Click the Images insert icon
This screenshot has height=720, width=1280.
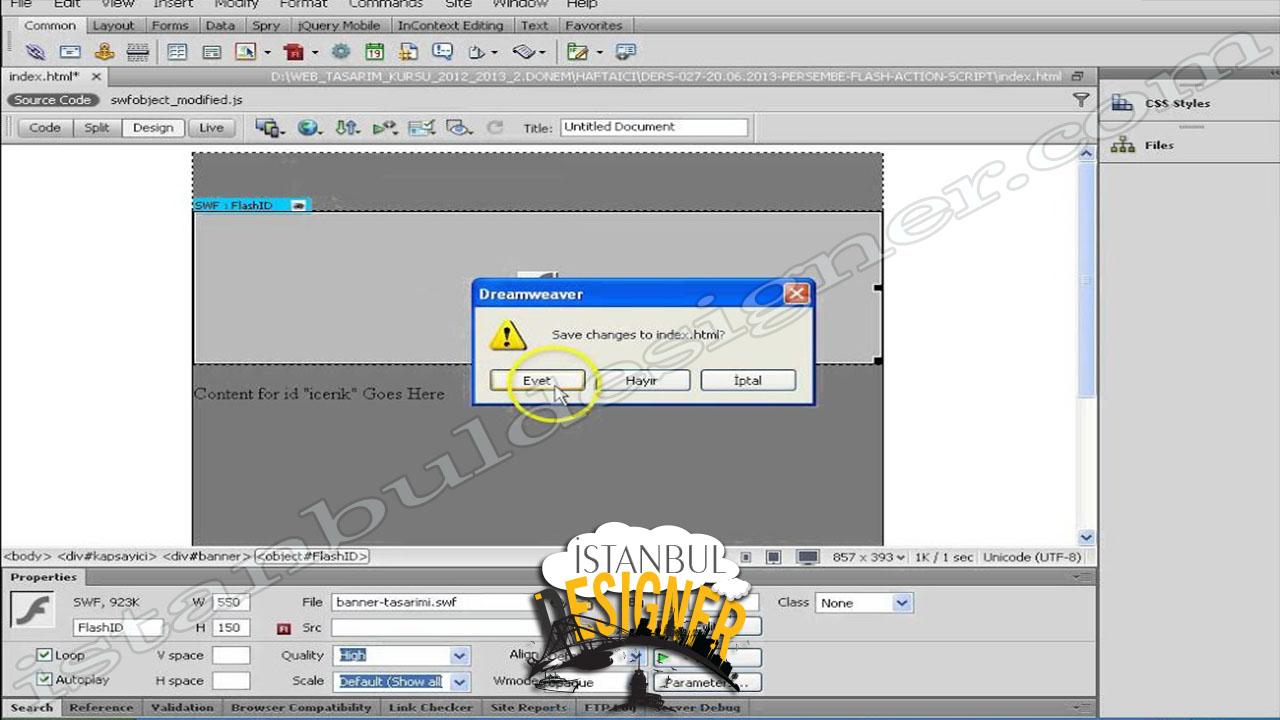click(246, 52)
